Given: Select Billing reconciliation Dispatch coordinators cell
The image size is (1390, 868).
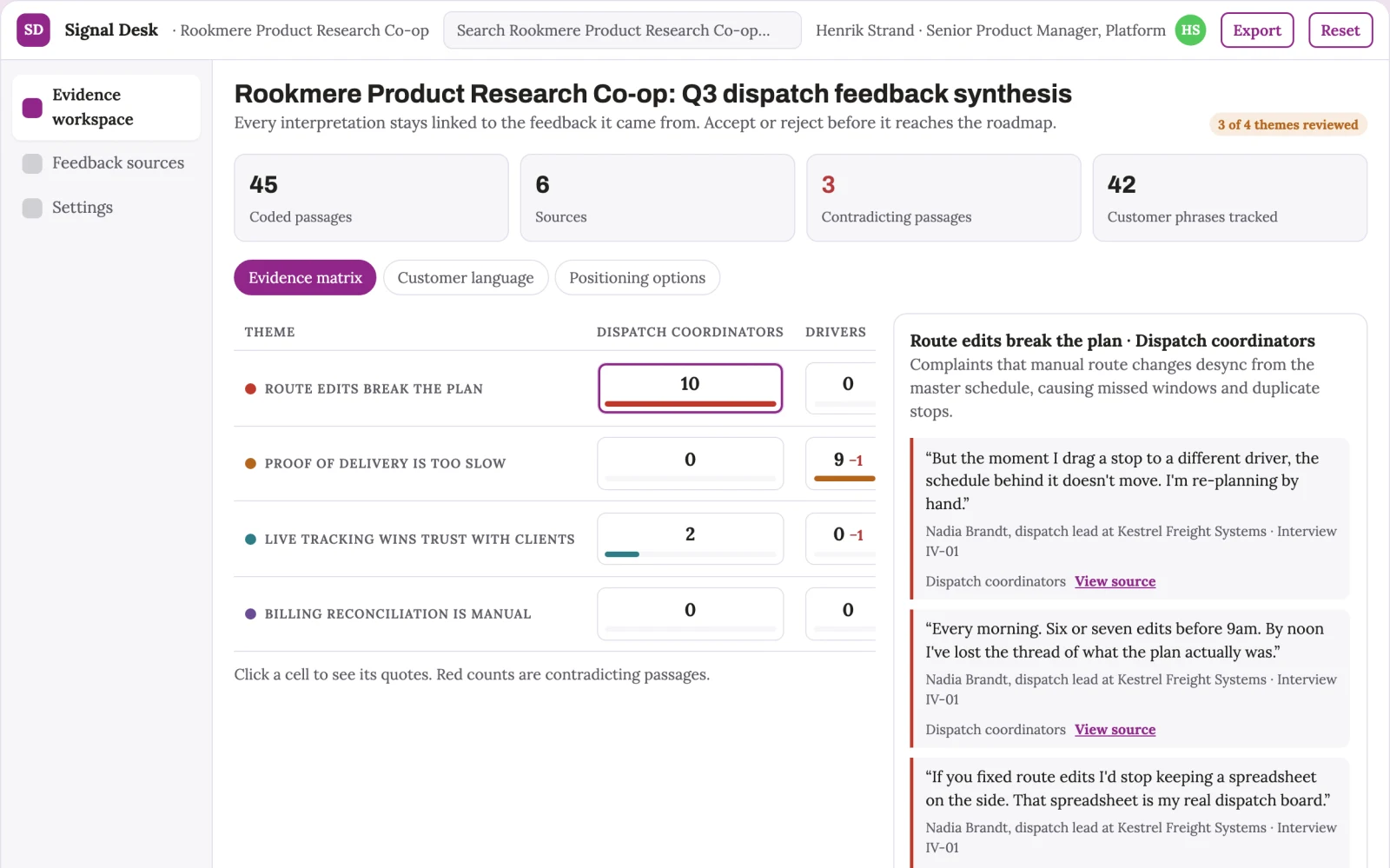Looking at the screenshot, I should (x=690, y=614).
